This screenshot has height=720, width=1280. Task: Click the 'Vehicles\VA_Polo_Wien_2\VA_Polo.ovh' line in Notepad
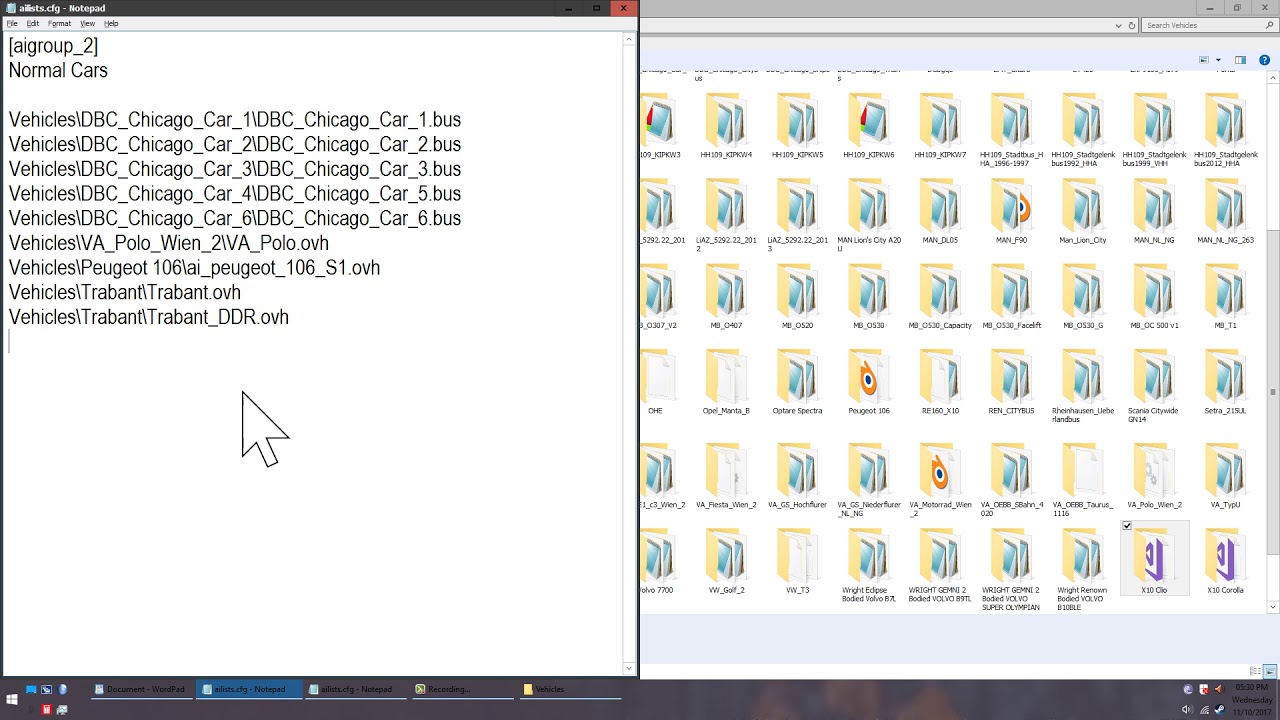[169, 243]
